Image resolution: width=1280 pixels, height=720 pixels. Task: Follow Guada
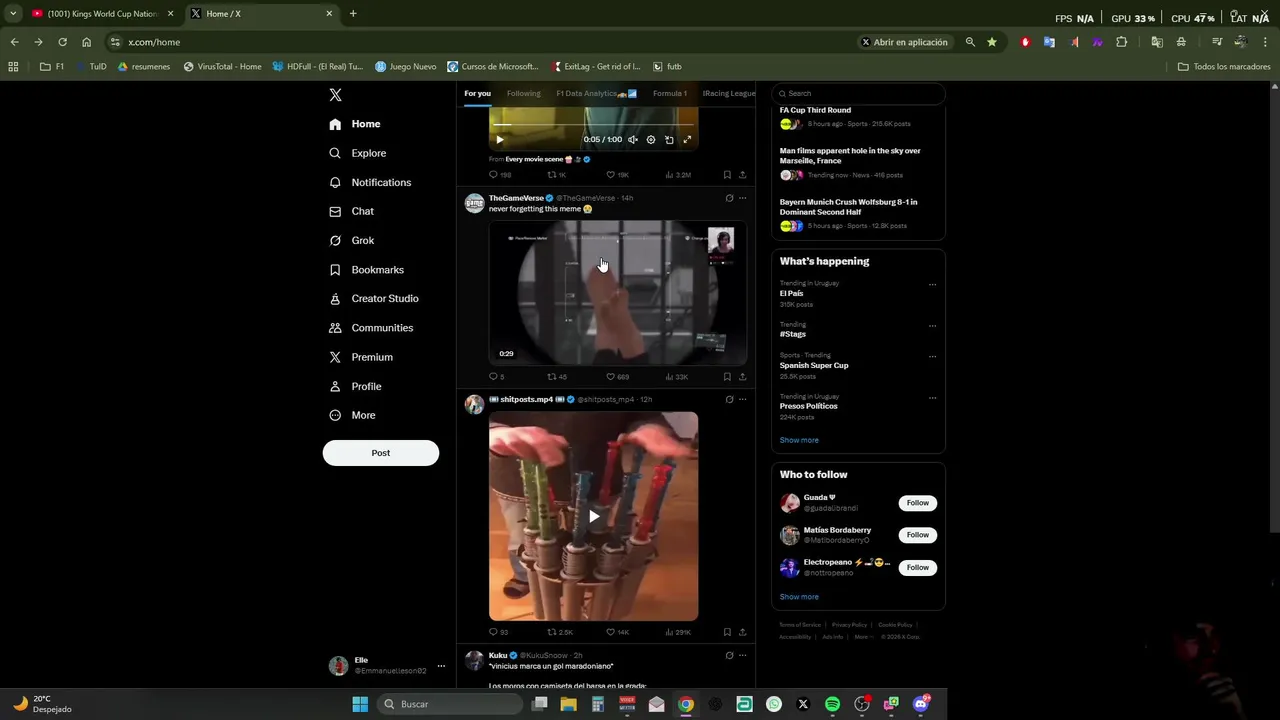click(x=917, y=503)
